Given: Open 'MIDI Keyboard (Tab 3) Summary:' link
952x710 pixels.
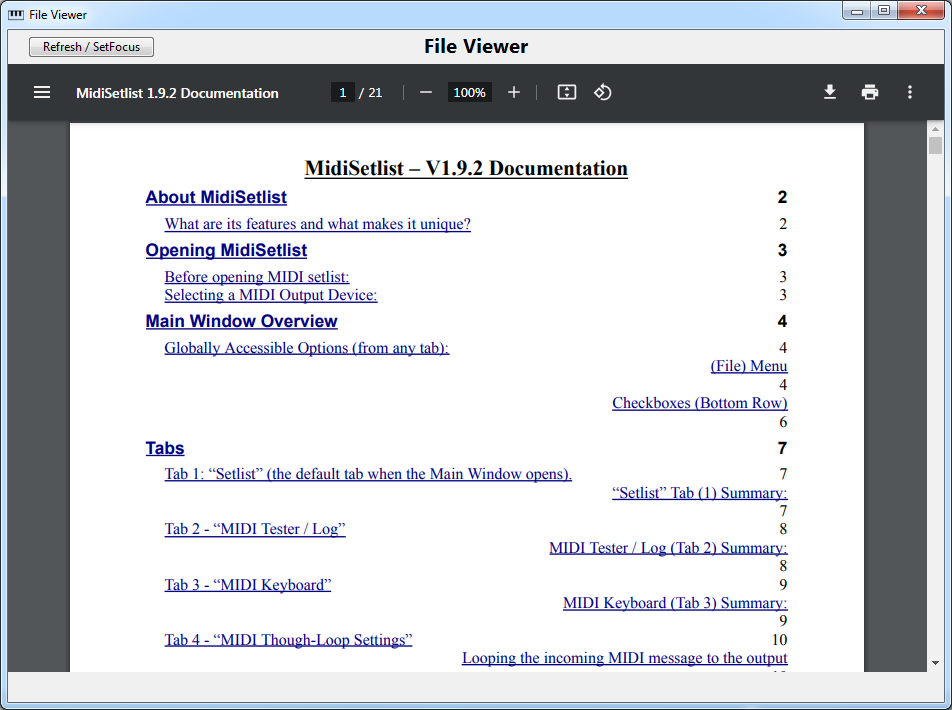Looking at the screenshot, I should [x=674, y=602].
